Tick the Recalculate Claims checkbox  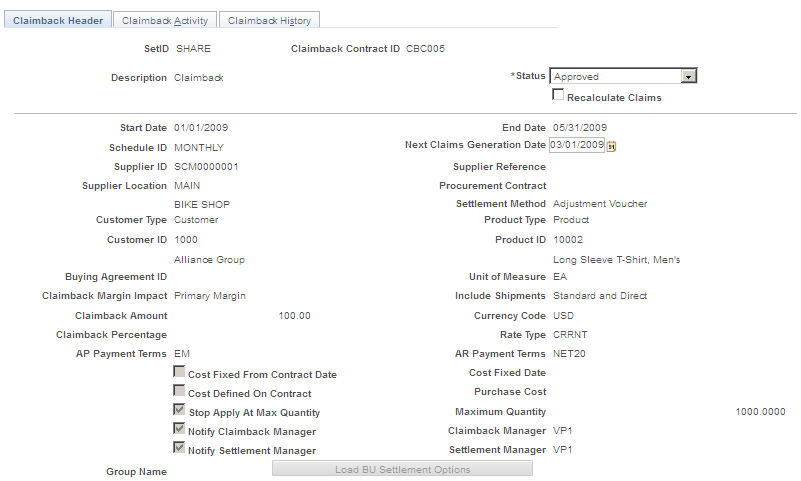[558, 94]
